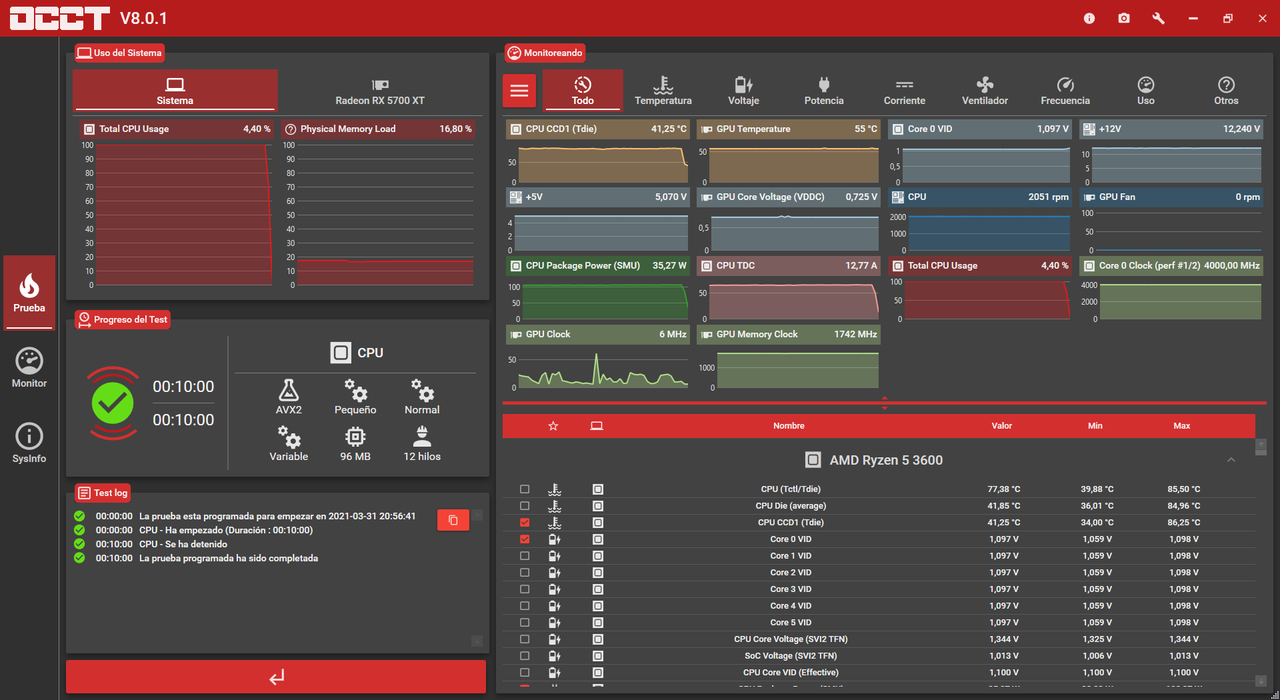
Task: Sort by the Nombre column header
Action: (789, 426)
